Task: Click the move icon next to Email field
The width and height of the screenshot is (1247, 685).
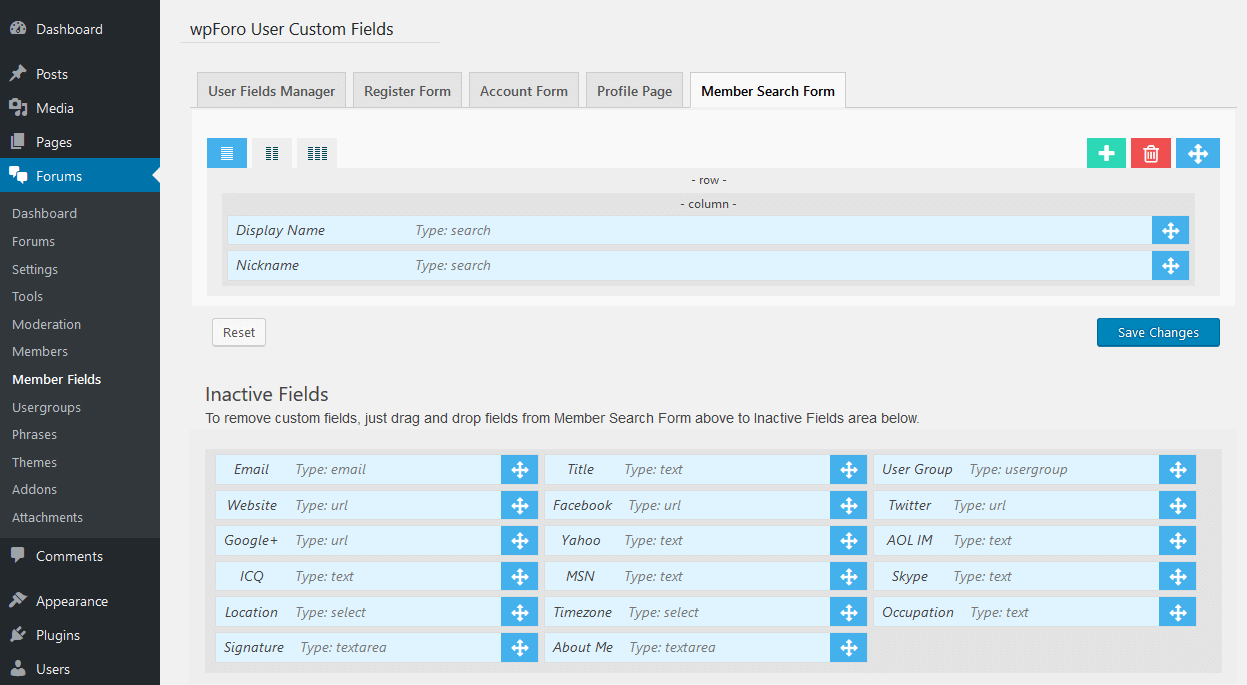Action: click(x=519, y=470)
